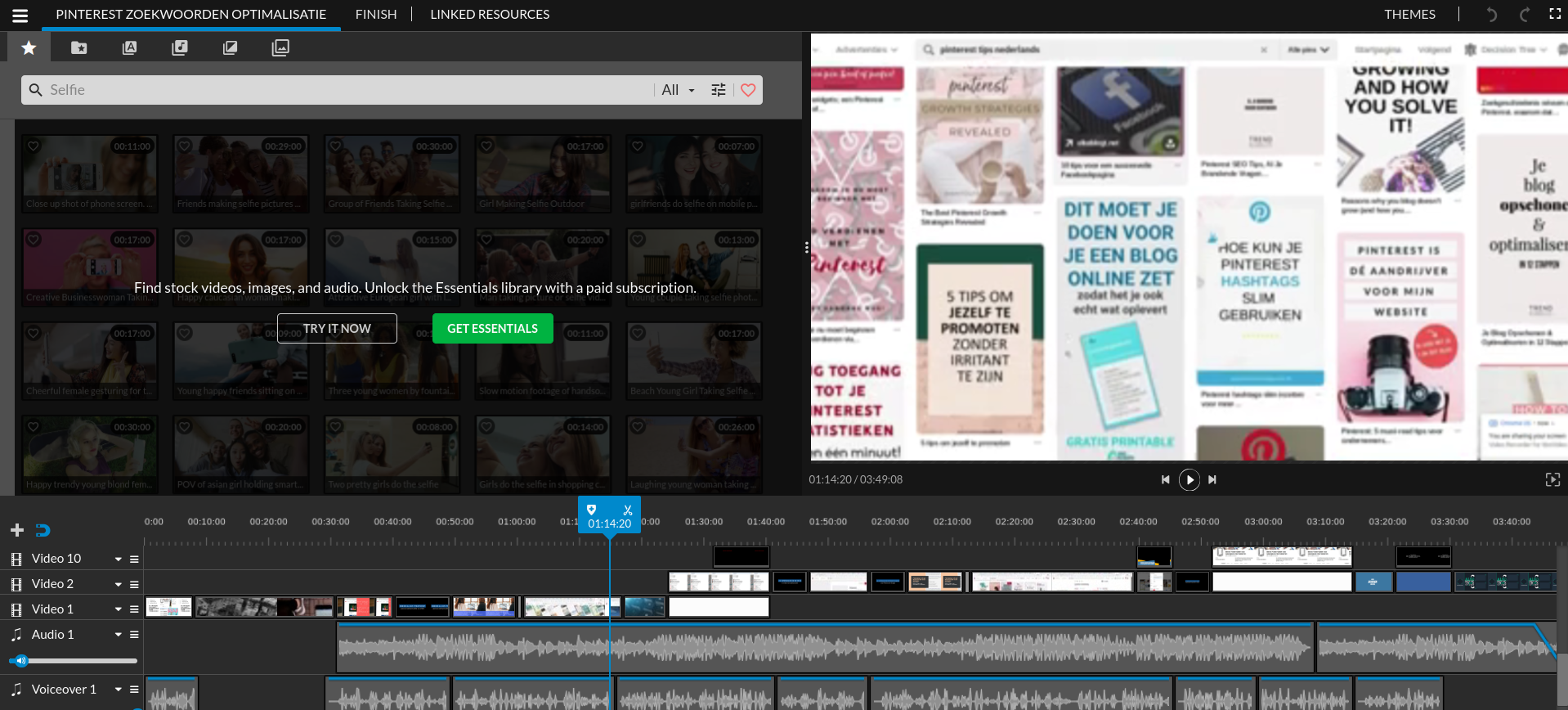Expand the Audio 1 track dropdown
The height and width of the screenshot is (710, 1568).
pyautogui.click(x=119, y=635)
